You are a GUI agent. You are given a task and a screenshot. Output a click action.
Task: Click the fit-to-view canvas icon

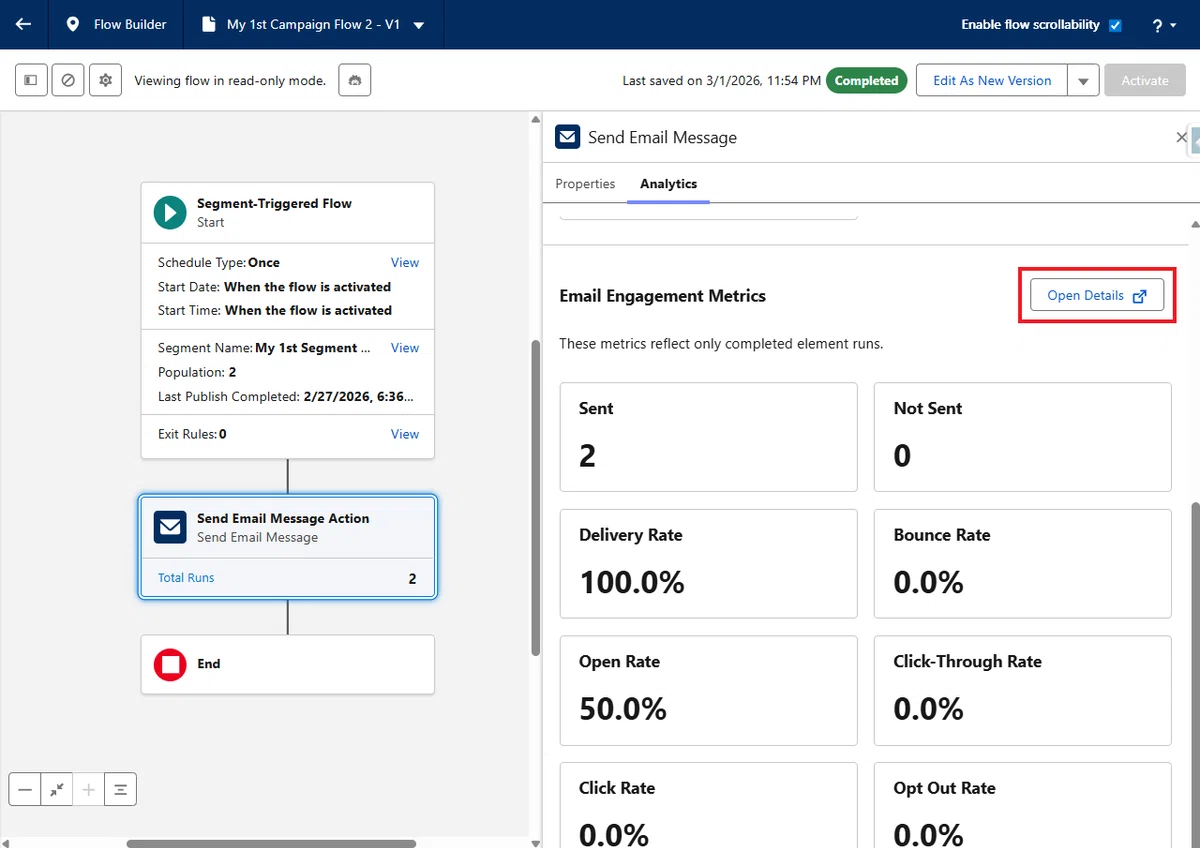[57, 789]
